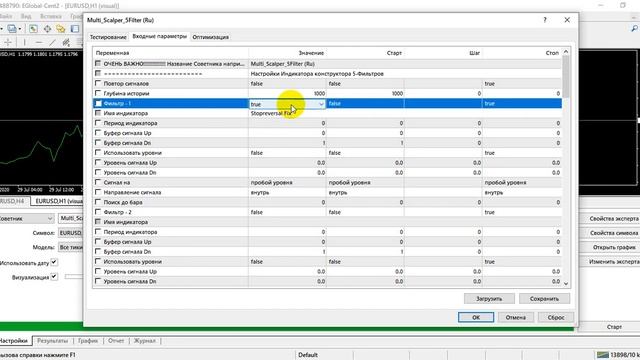Open the Результаты tester tab
Screen dimensions: 640x360
[x=52, y=340]
